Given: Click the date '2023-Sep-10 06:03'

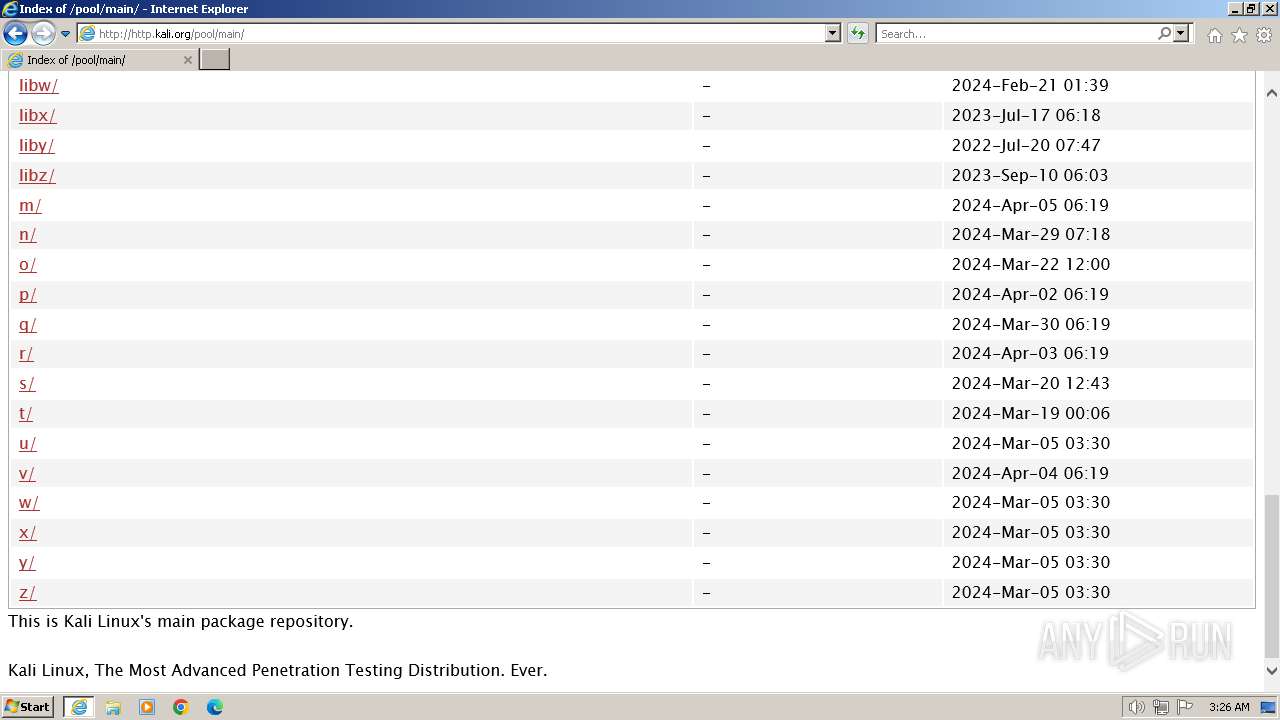Looking at the screenshot, I should coord(1030,175).
